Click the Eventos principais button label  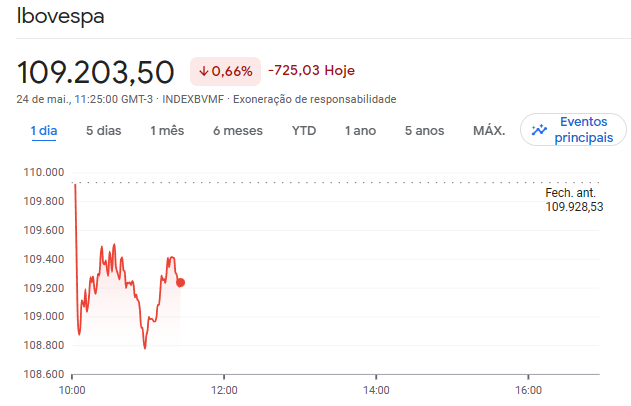[x=583, y=130]
